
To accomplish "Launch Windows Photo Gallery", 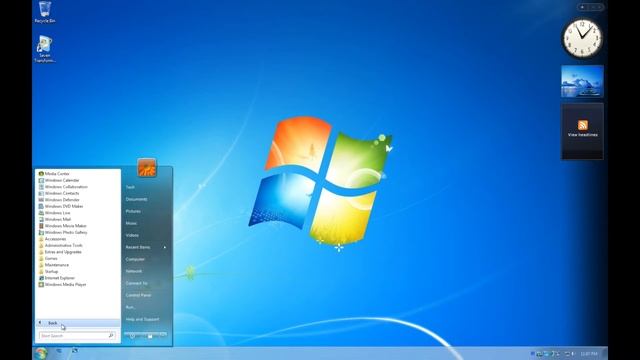I will (x=63, y=232).
